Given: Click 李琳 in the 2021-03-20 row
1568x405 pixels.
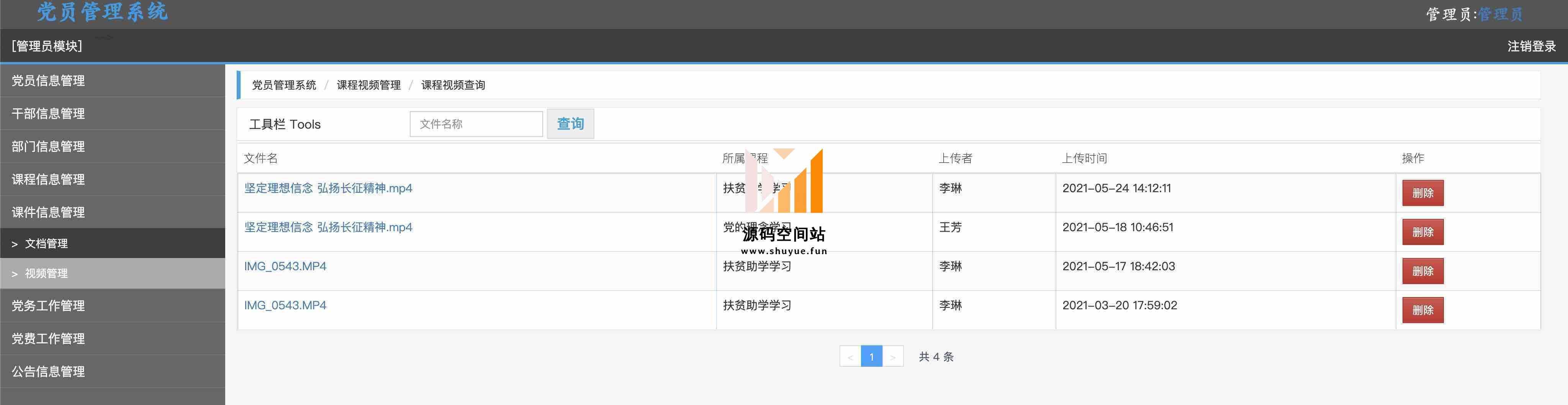Looking at the screenshot, I should [x=950, y=305].
